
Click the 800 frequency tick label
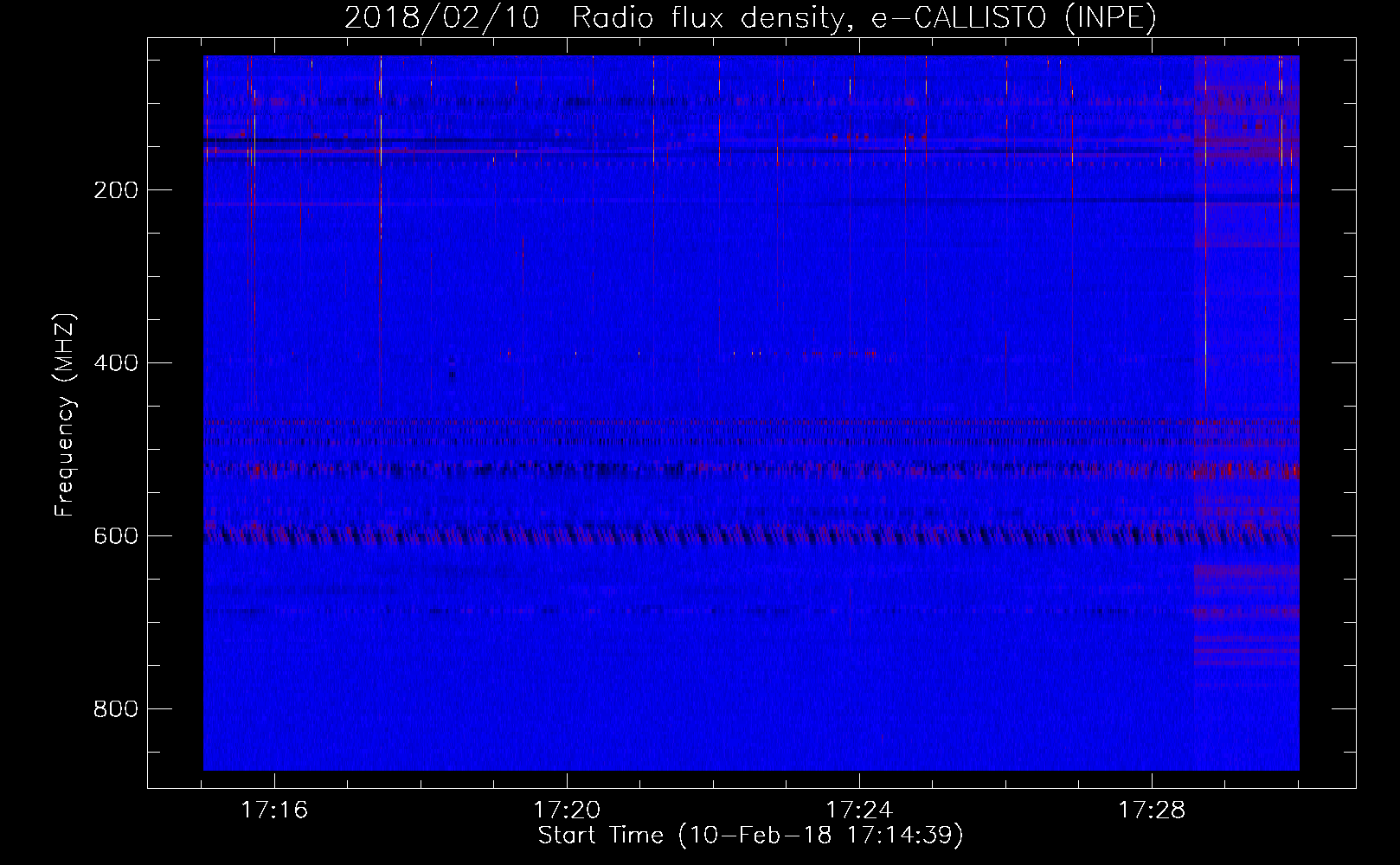[116, 709]
